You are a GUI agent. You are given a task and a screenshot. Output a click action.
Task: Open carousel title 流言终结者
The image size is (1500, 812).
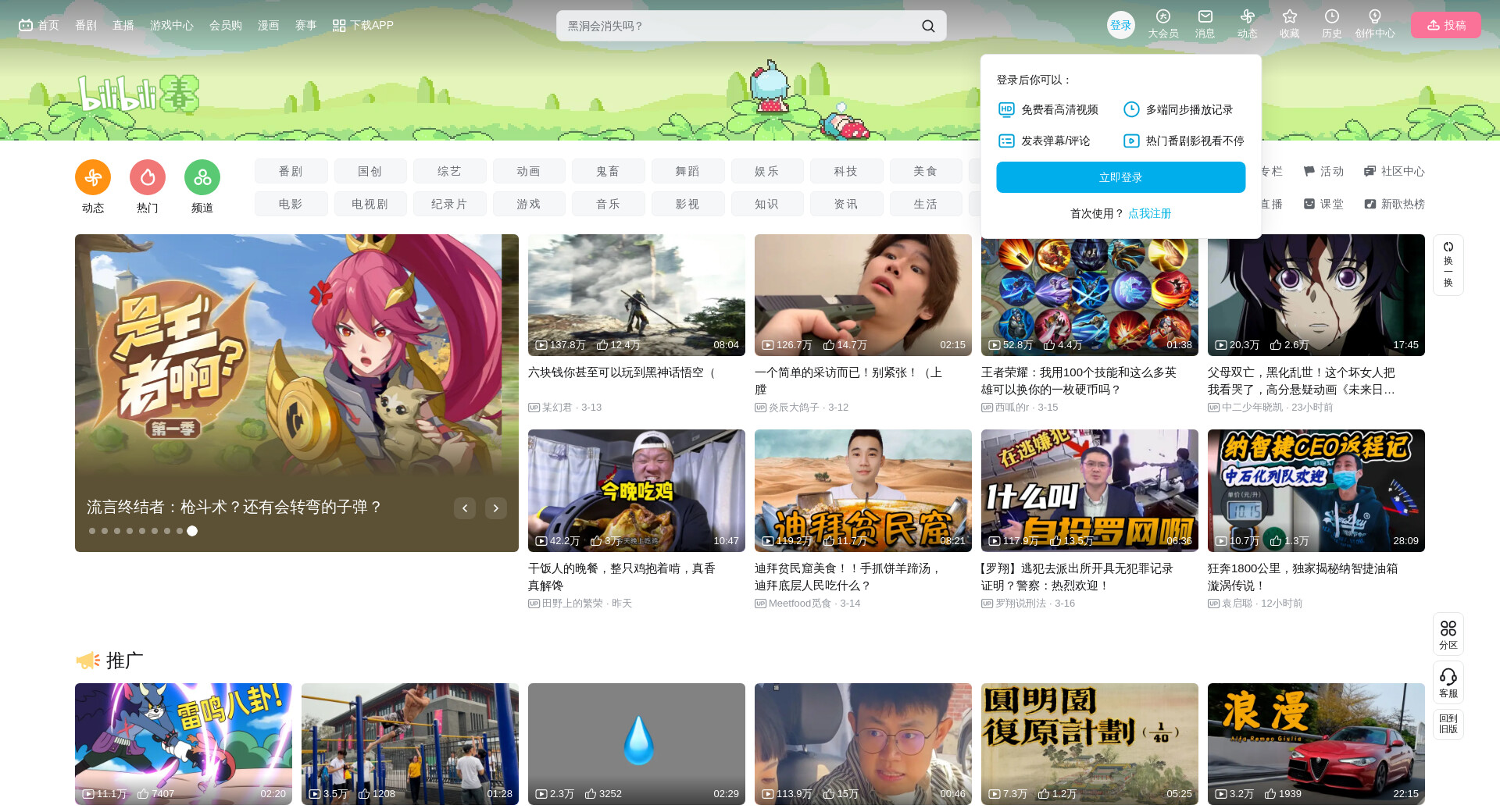[234, 507]
